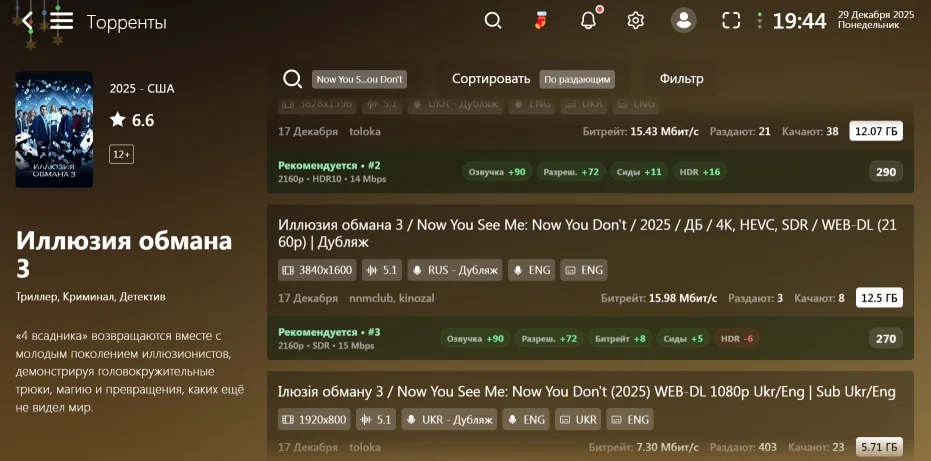Image resolution: width=931 pixels, height=461 pixels.
Task: Click the RUS - Дубляж audio tag
Action: 455,270
